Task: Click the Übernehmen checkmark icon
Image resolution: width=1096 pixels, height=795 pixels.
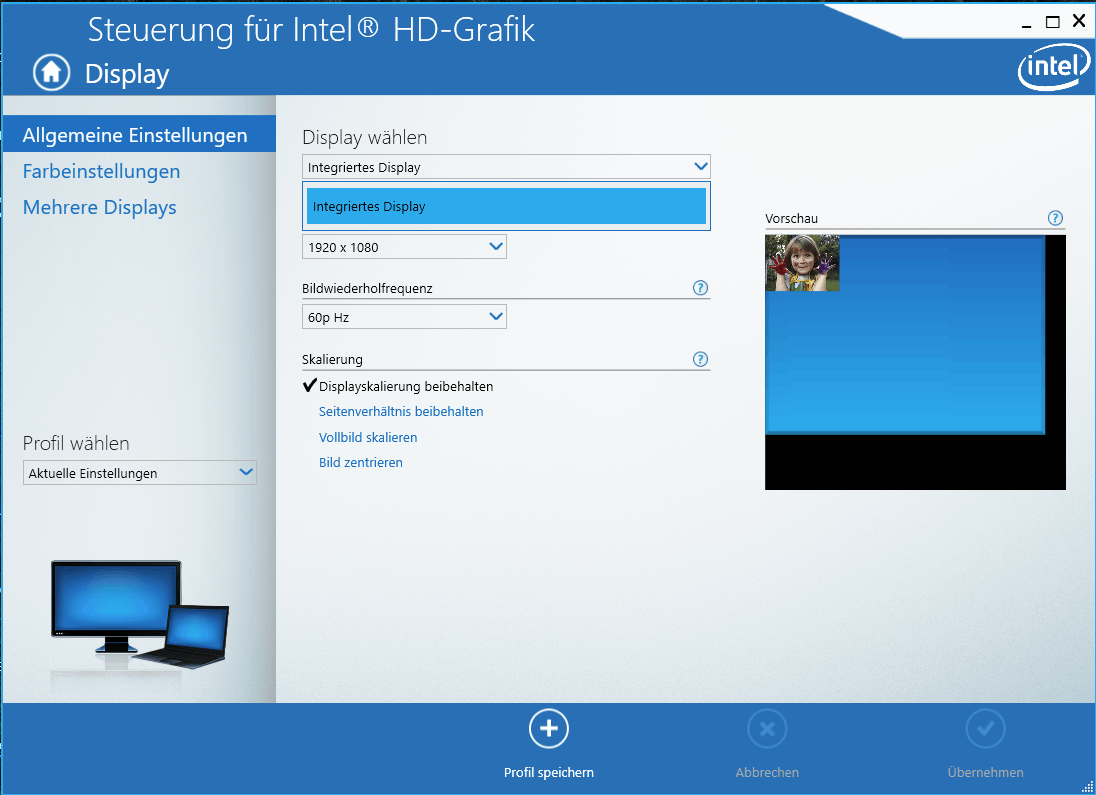Action: (x=986, y=729)
